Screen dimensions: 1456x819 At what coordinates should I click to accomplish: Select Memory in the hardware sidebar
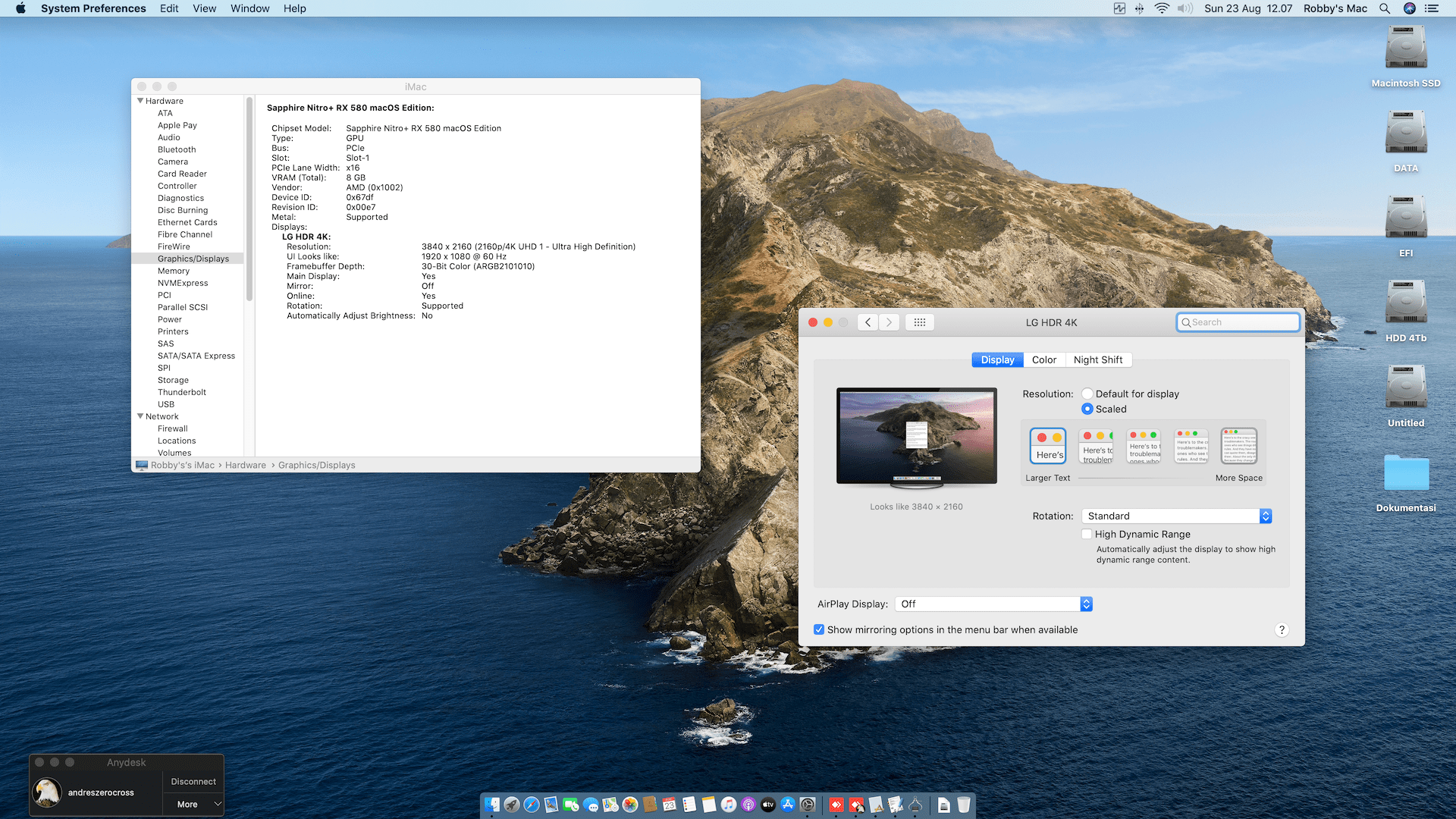(174, 271)
